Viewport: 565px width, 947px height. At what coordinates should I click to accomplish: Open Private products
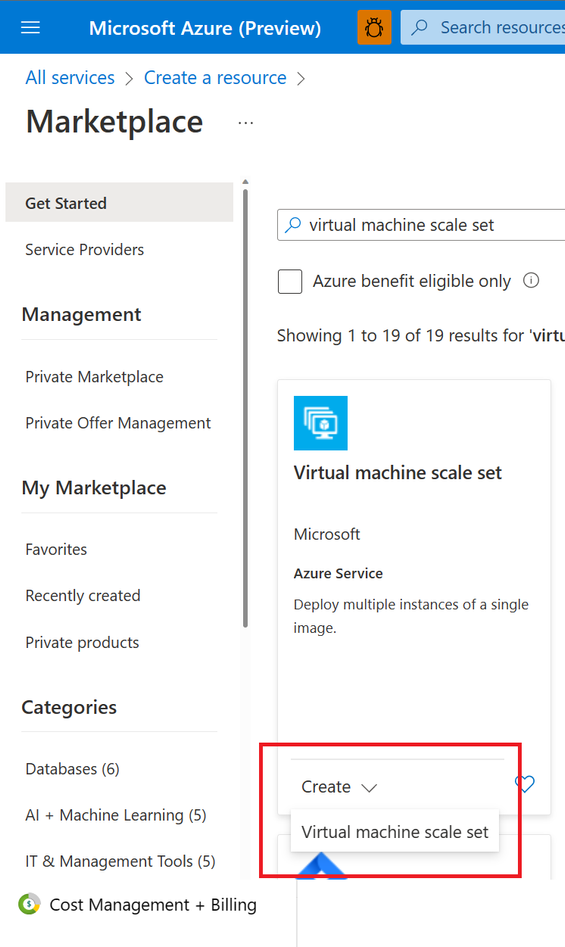coord(82,642)
